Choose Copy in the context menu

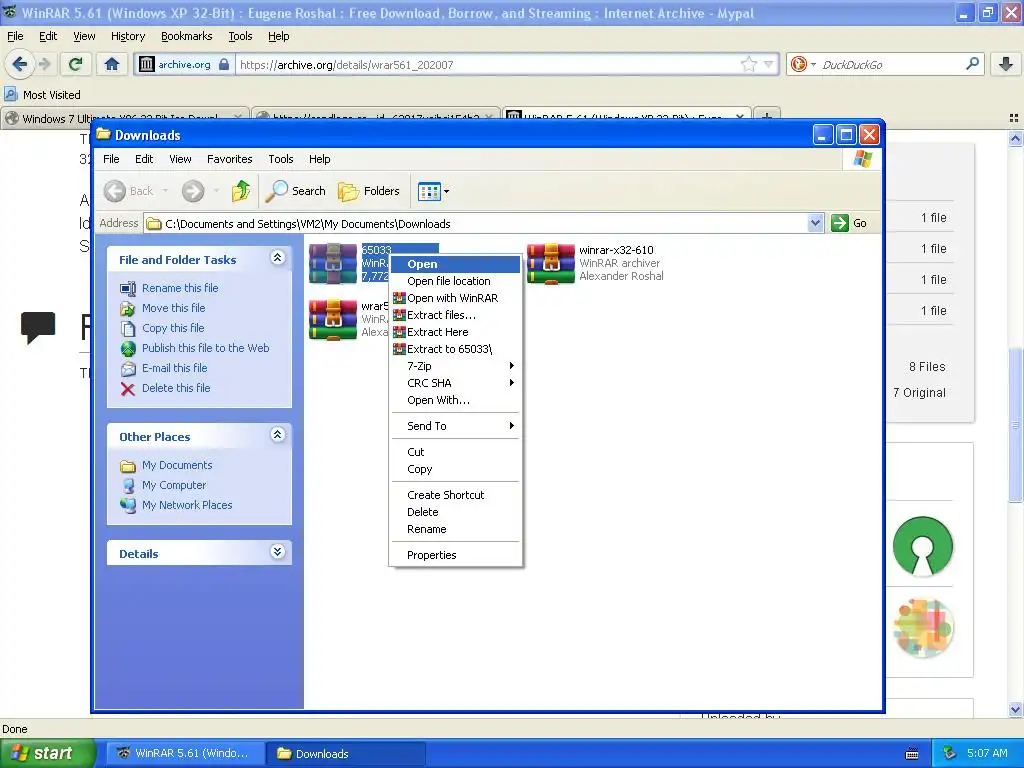tap(455, 469)
